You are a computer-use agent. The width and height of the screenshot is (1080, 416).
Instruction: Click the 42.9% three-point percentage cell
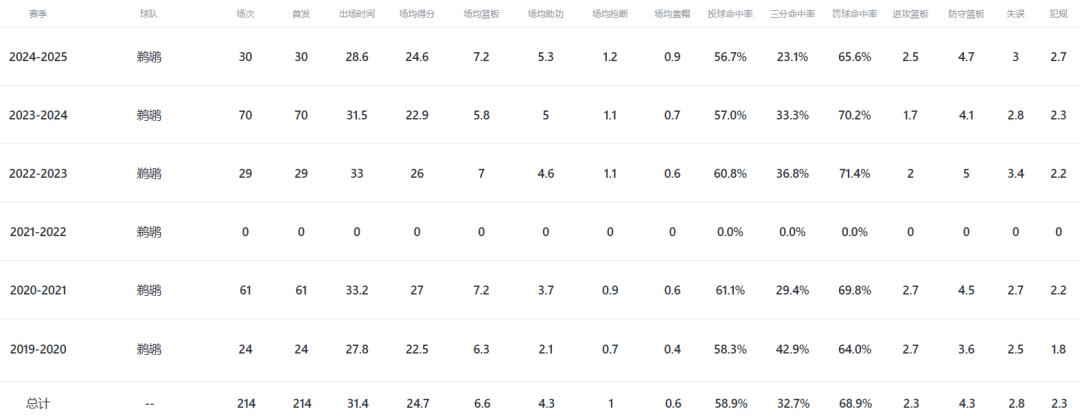[x=792, y=349]
